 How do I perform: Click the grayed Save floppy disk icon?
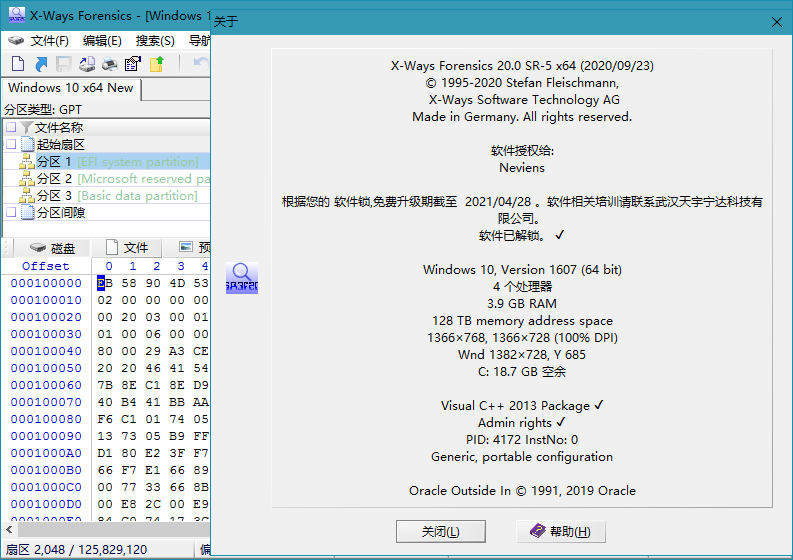[63, 64]
